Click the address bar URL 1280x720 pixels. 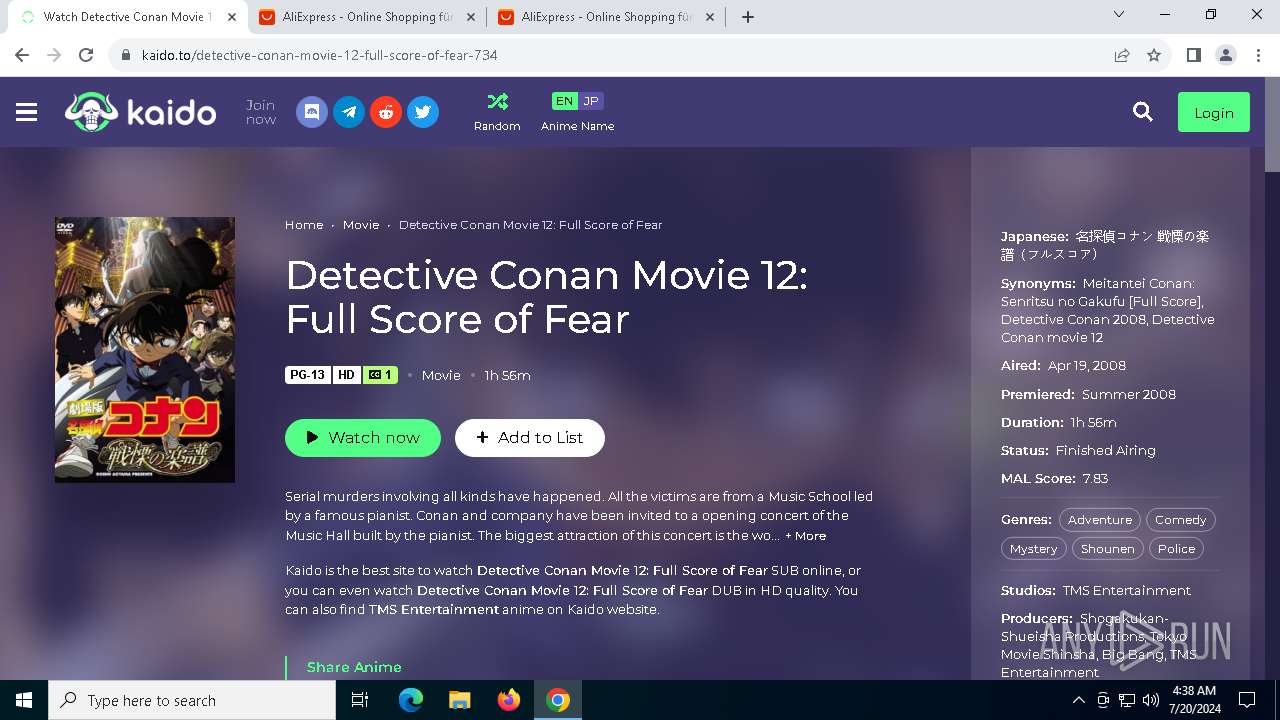[x=320, y=55]
